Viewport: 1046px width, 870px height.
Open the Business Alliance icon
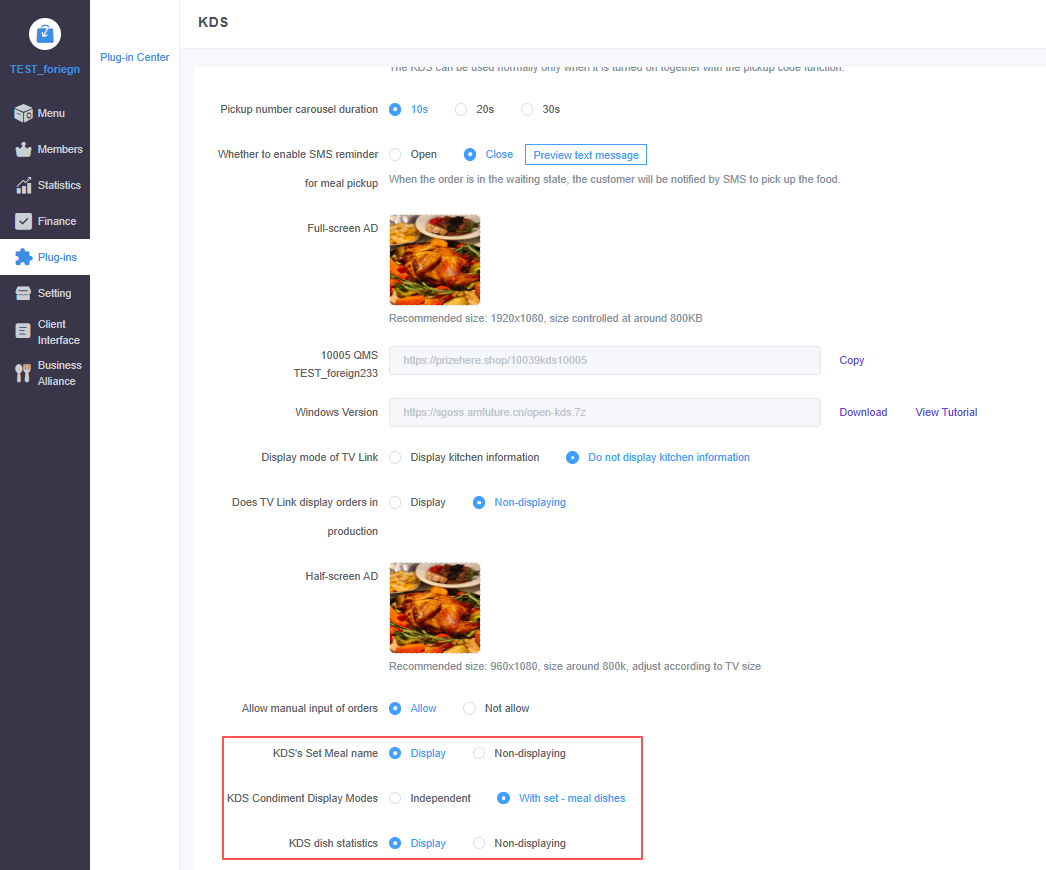pyautogui.click(x=23, y=373)
